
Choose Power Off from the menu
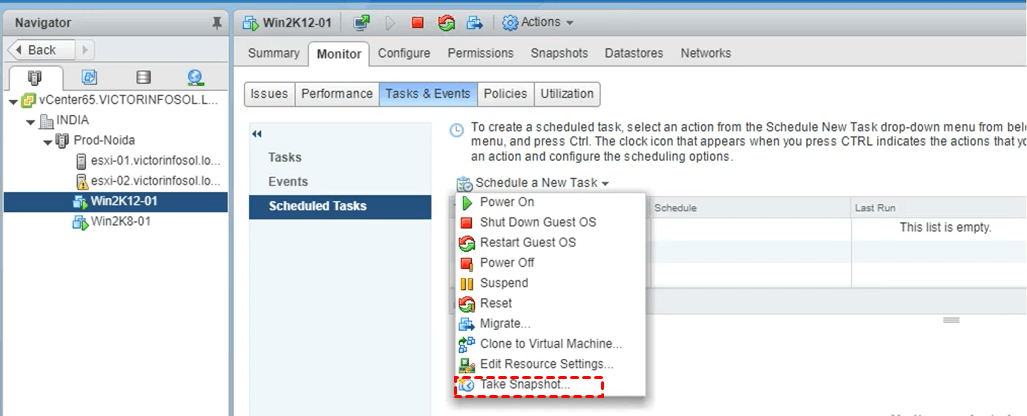point(550,263)
